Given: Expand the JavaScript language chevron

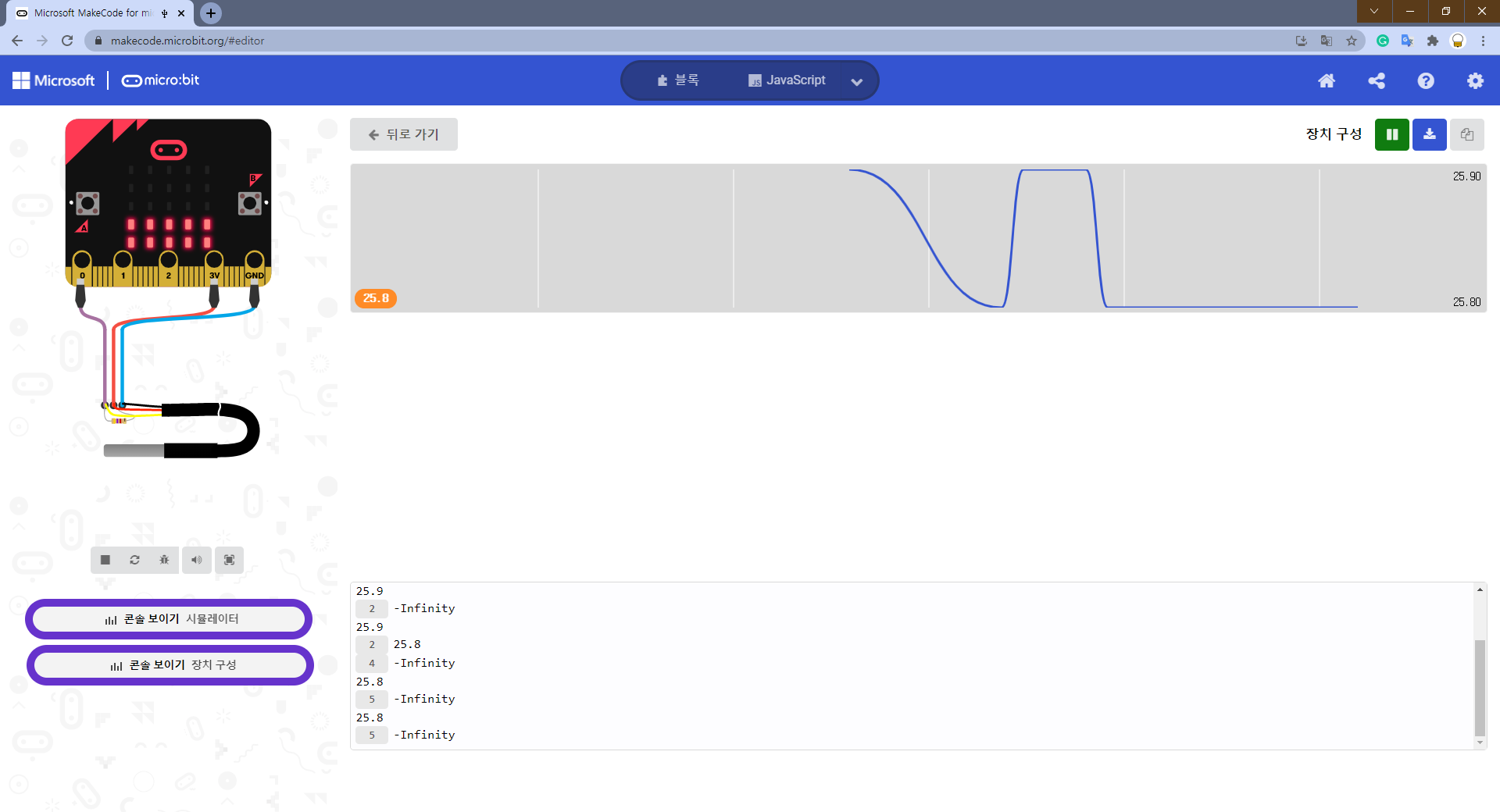Looking at the screenshot, I should 857,80.
